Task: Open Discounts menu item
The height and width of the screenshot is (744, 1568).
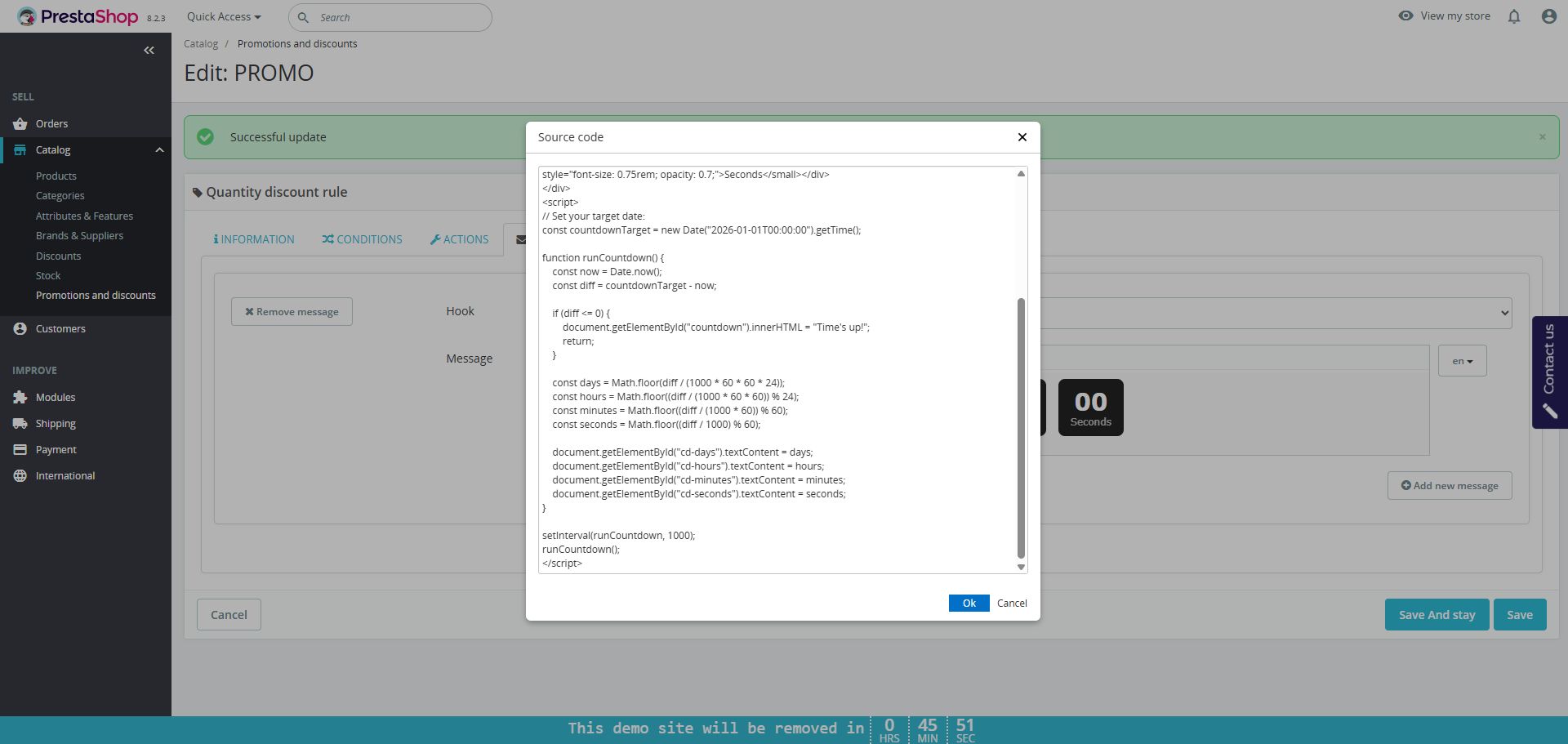Action: coord(58,256)
